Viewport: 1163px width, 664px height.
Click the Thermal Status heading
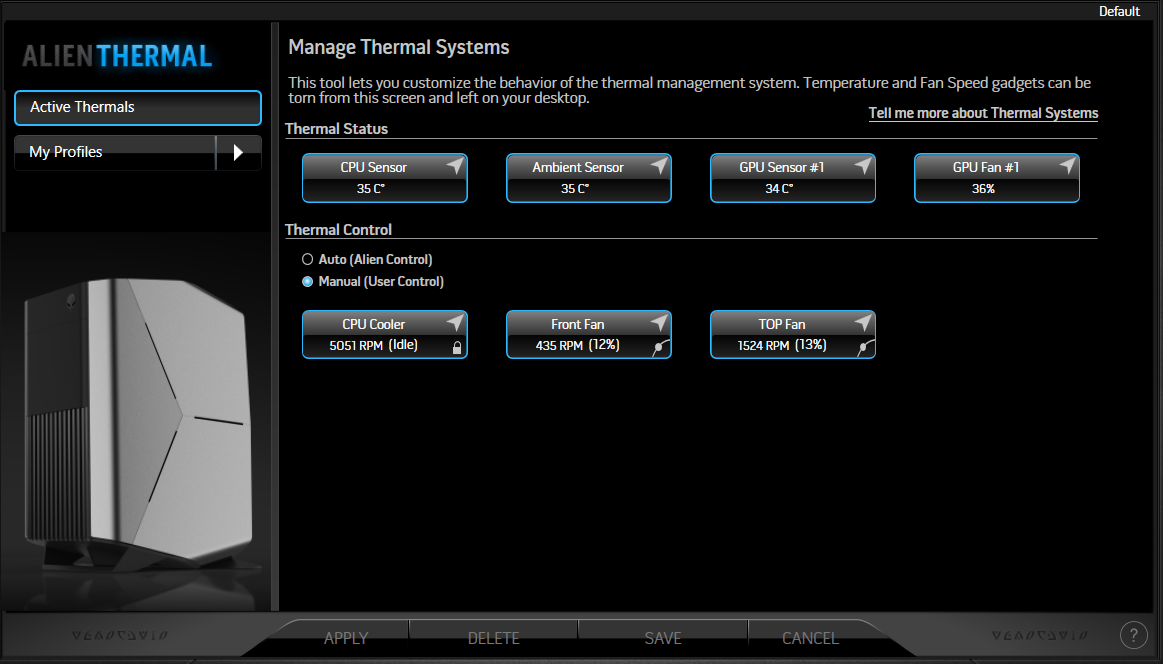(x=337, y=129)
